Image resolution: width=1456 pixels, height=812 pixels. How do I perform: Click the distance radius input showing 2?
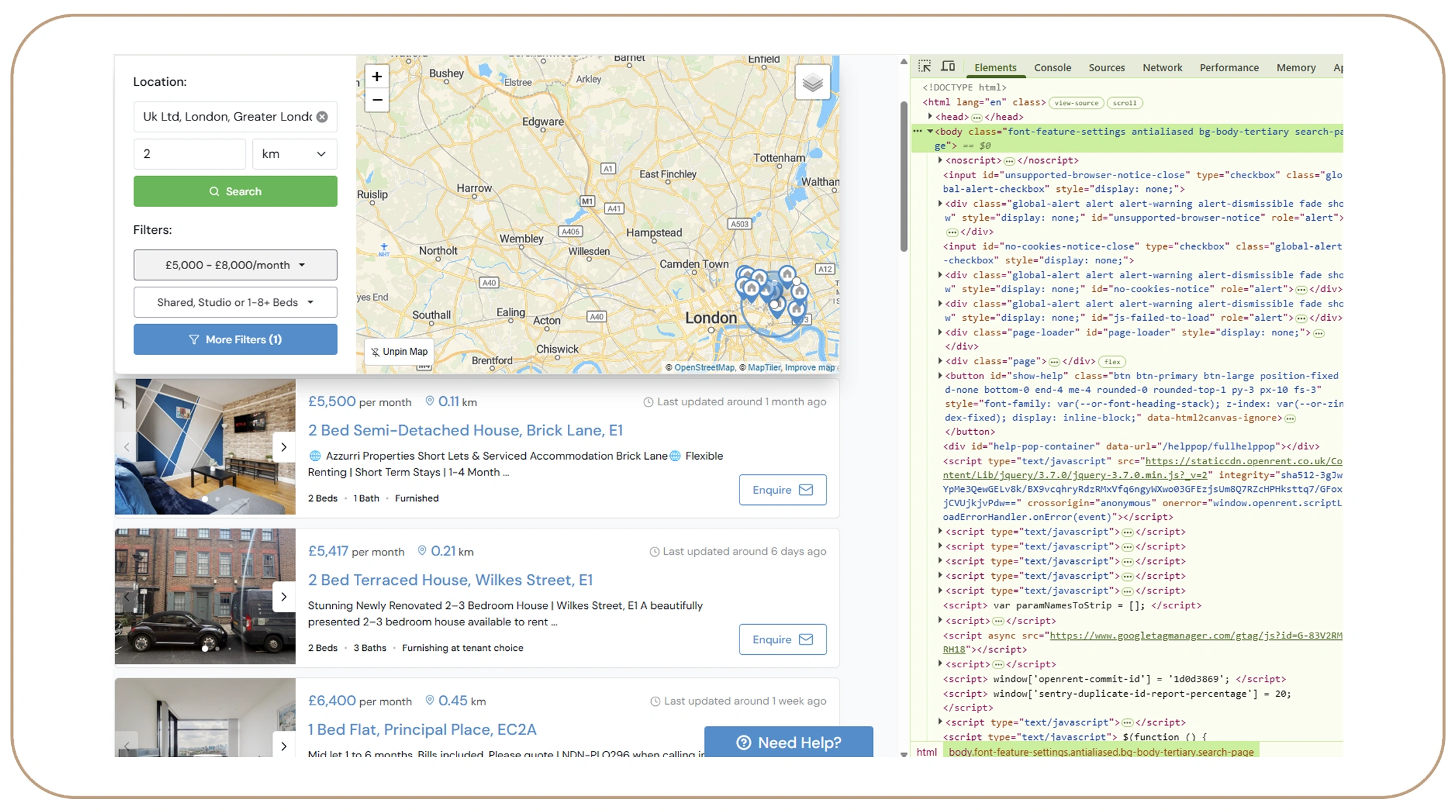(x=189, y=154)
